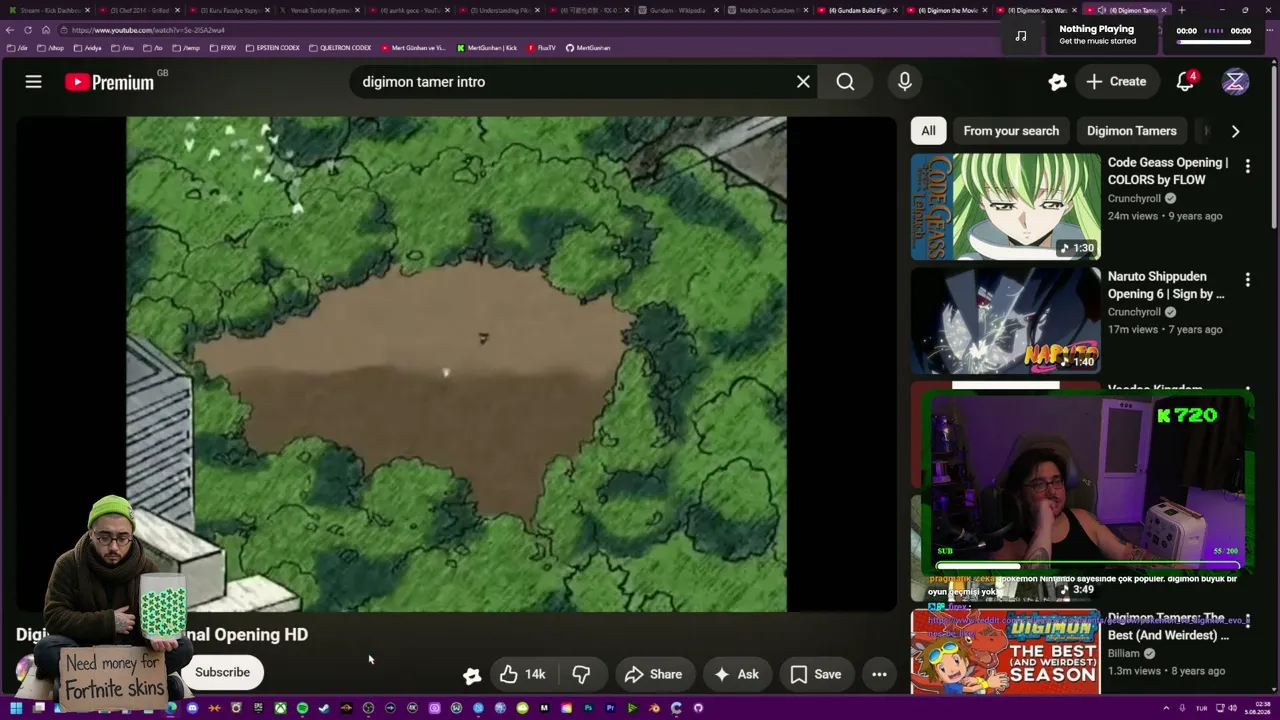Like the video with 14k likes
1280x720 pixels.
click(x=523, y=674)
